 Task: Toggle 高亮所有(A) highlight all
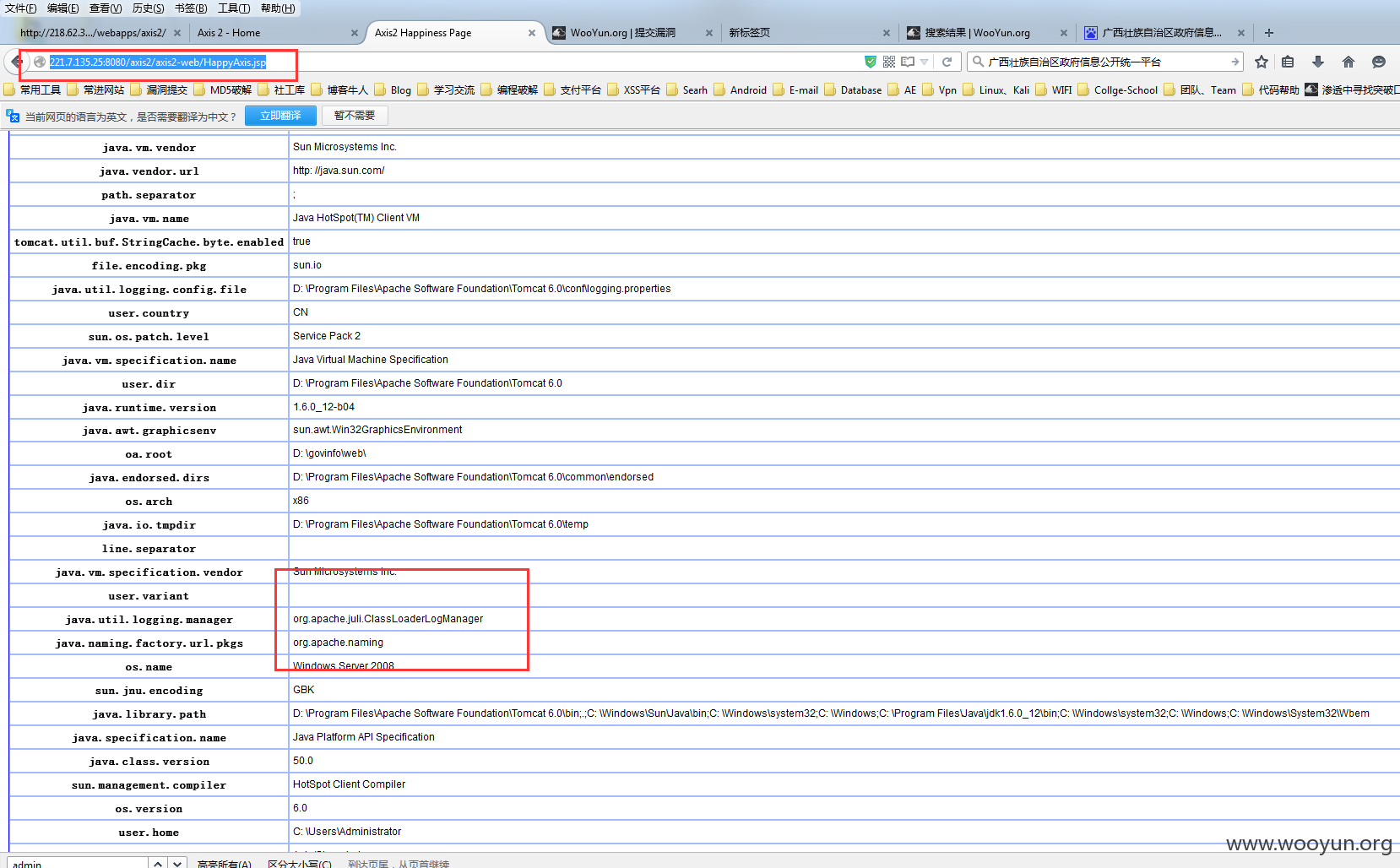point(225,864)
